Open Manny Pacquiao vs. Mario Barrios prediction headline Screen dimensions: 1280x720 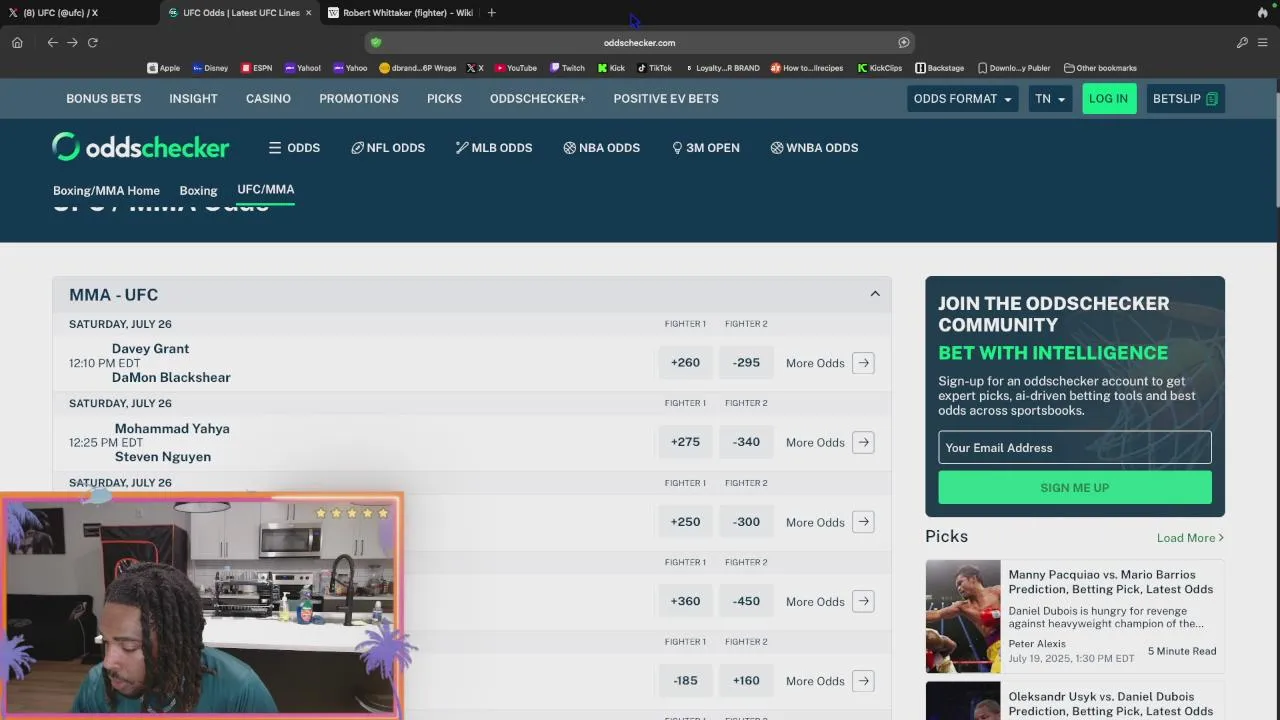pos(1110,582)
